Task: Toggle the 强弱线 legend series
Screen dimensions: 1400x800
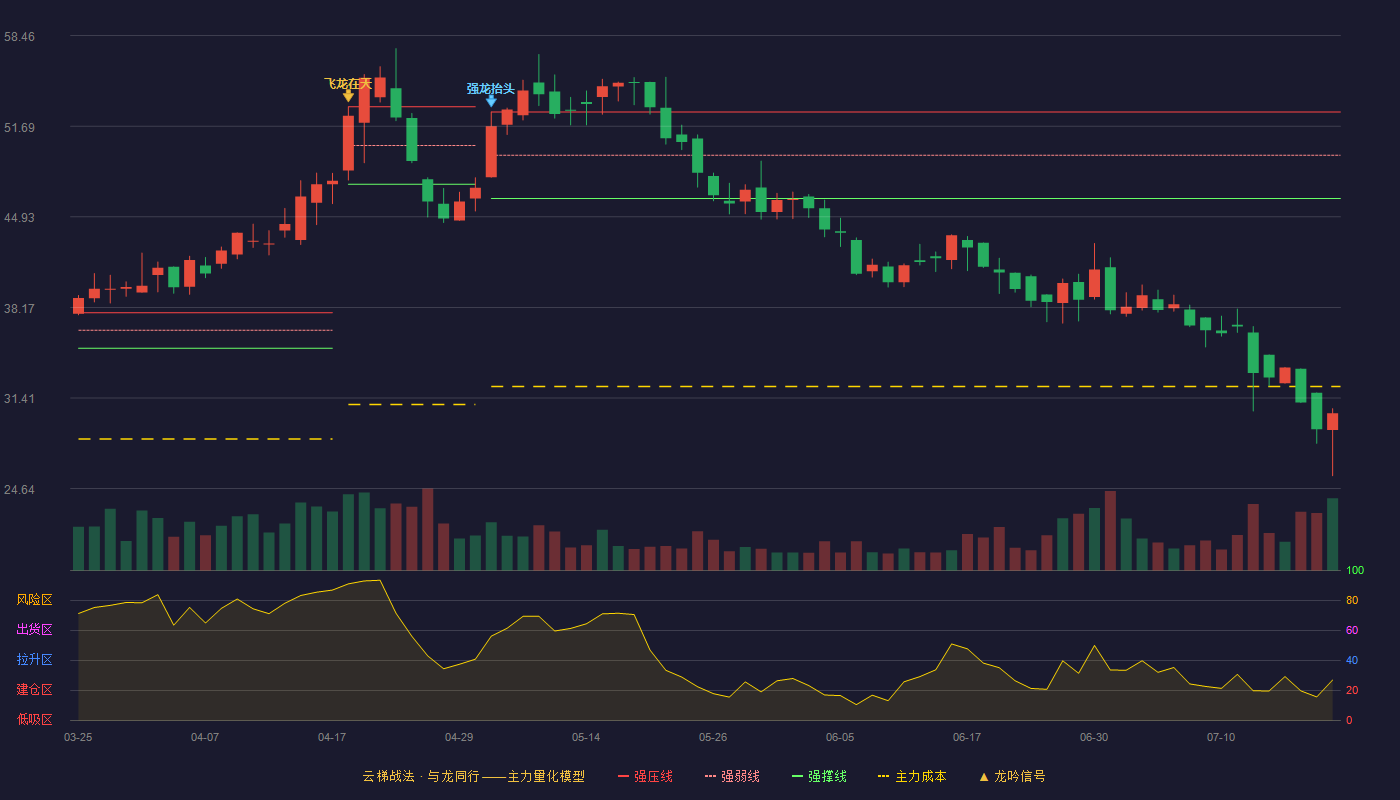Action: [732, 776]
